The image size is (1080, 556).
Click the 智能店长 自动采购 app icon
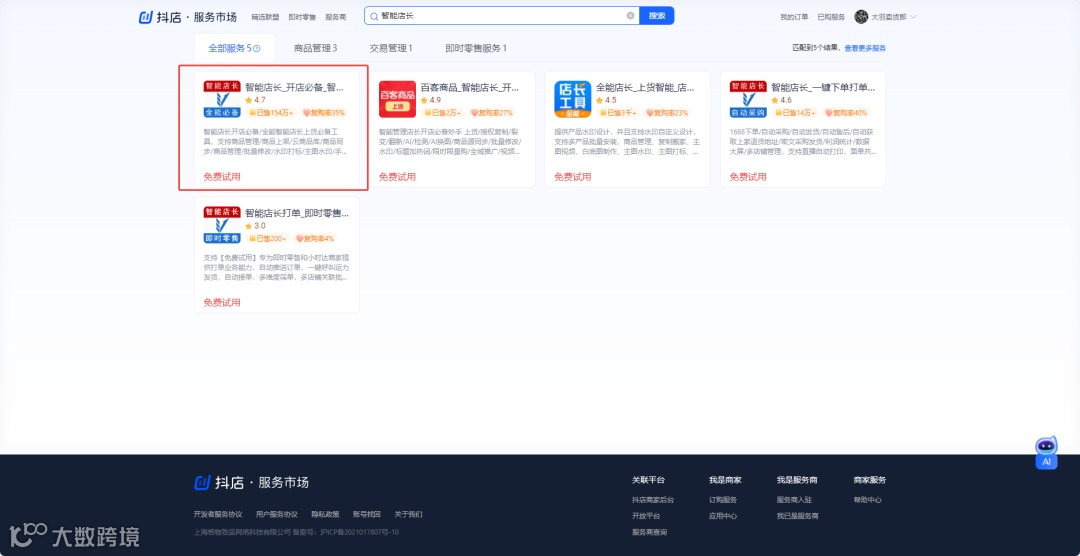click(749, 99)
